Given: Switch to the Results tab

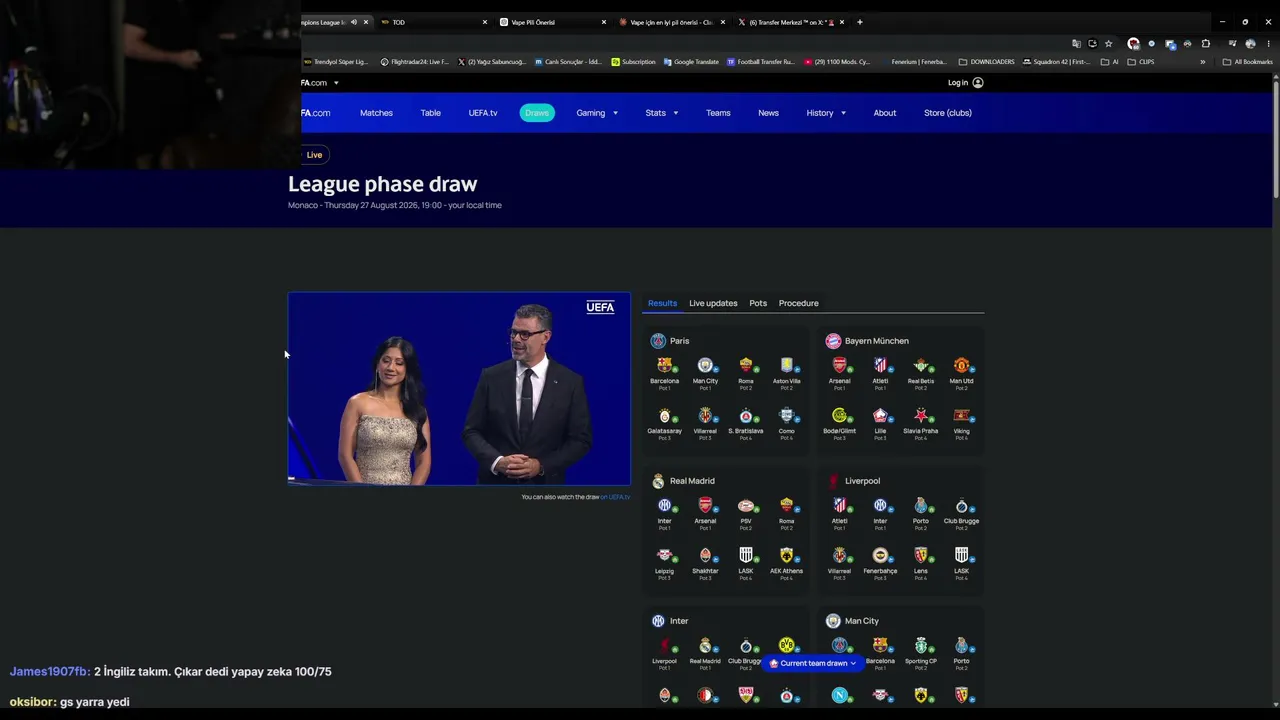Looking at the screenshot, I should [x=662, y=303].
